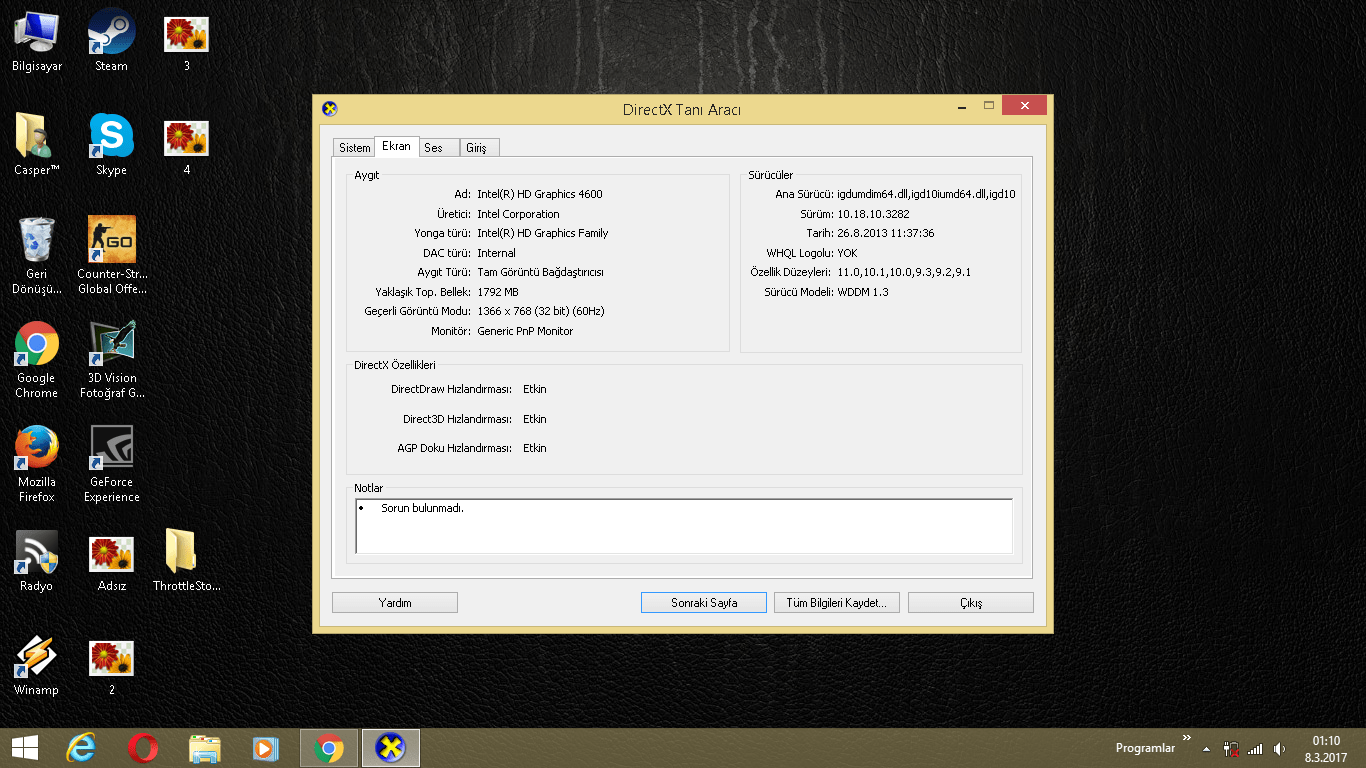This screenshot has height=768, width=1366.
Task: Switch to Chrome via taskbar button
Action: (329, 748)
